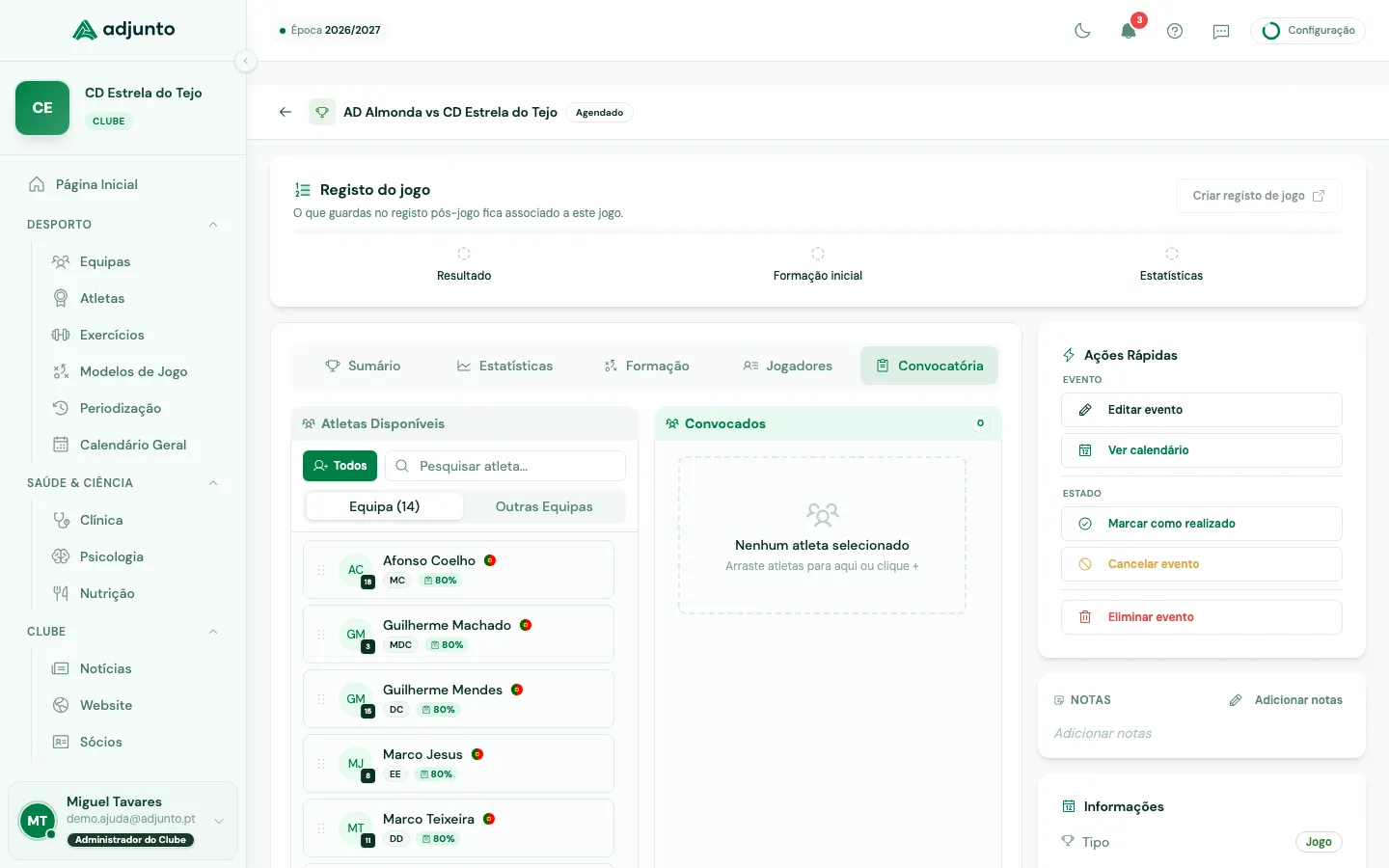Open the help question mark icon

pos(1175,31)
